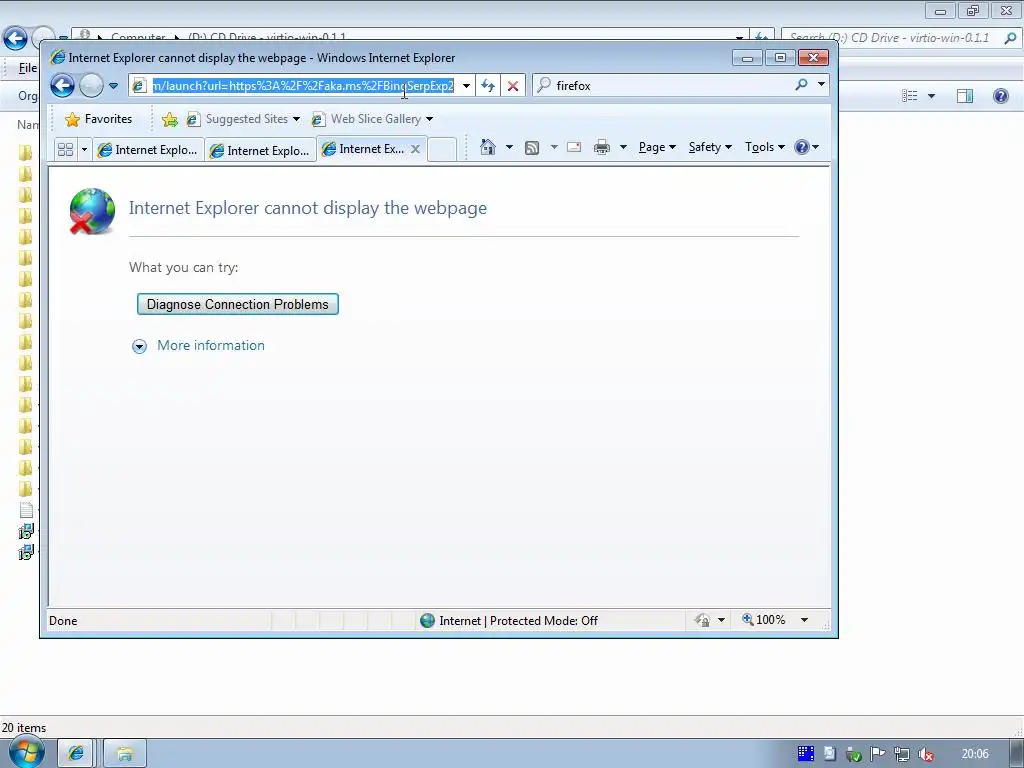Open a new blank tab
This screenshot has width=1024, height=768.
pos(442,149)
